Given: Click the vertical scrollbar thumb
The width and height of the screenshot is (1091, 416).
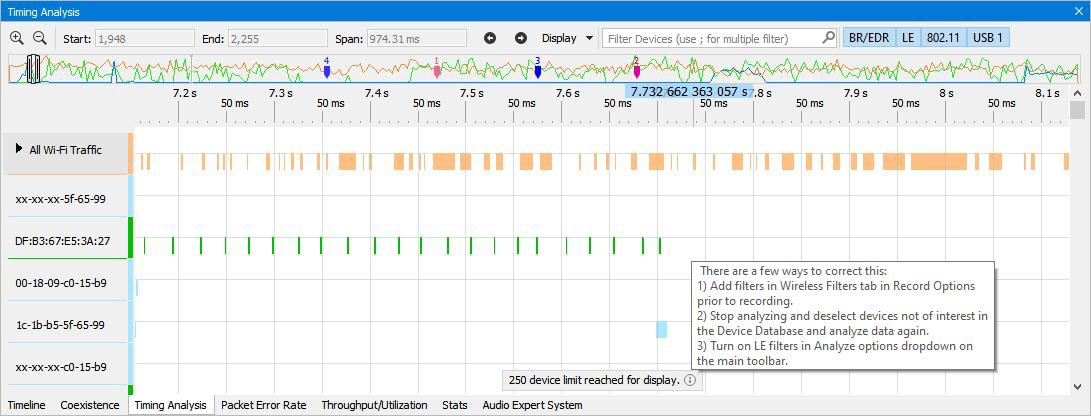Looking at the screenshot, I should point(1078,110).
